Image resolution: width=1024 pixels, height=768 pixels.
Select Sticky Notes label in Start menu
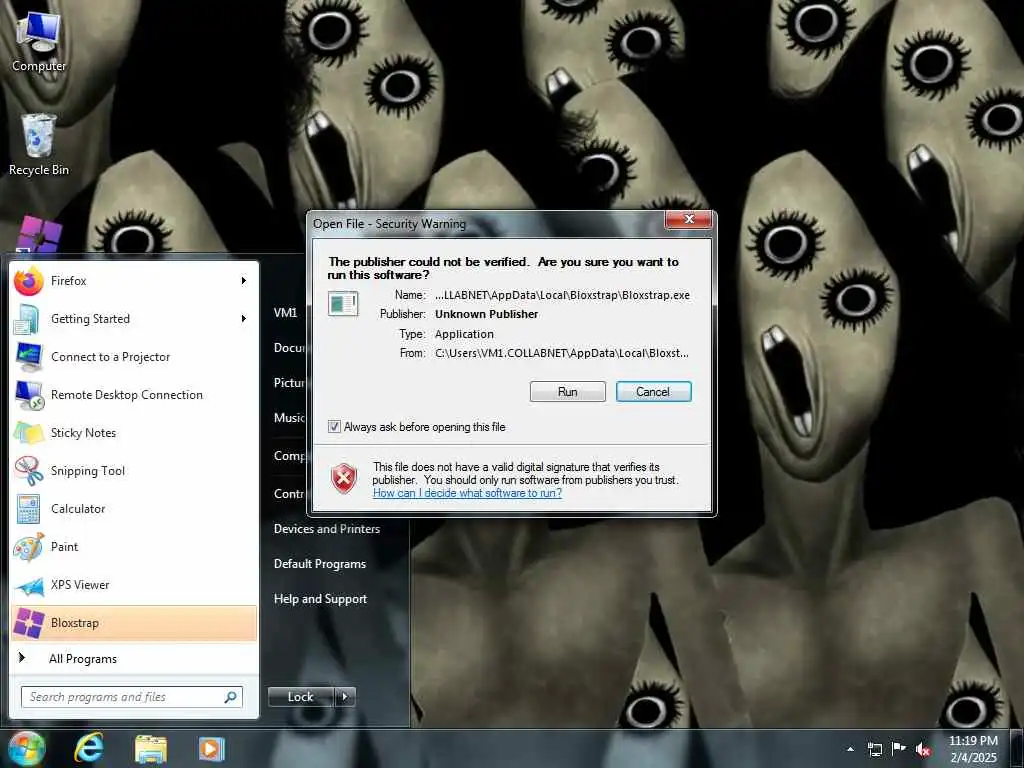pyautogui.click(x=84, y=433)
